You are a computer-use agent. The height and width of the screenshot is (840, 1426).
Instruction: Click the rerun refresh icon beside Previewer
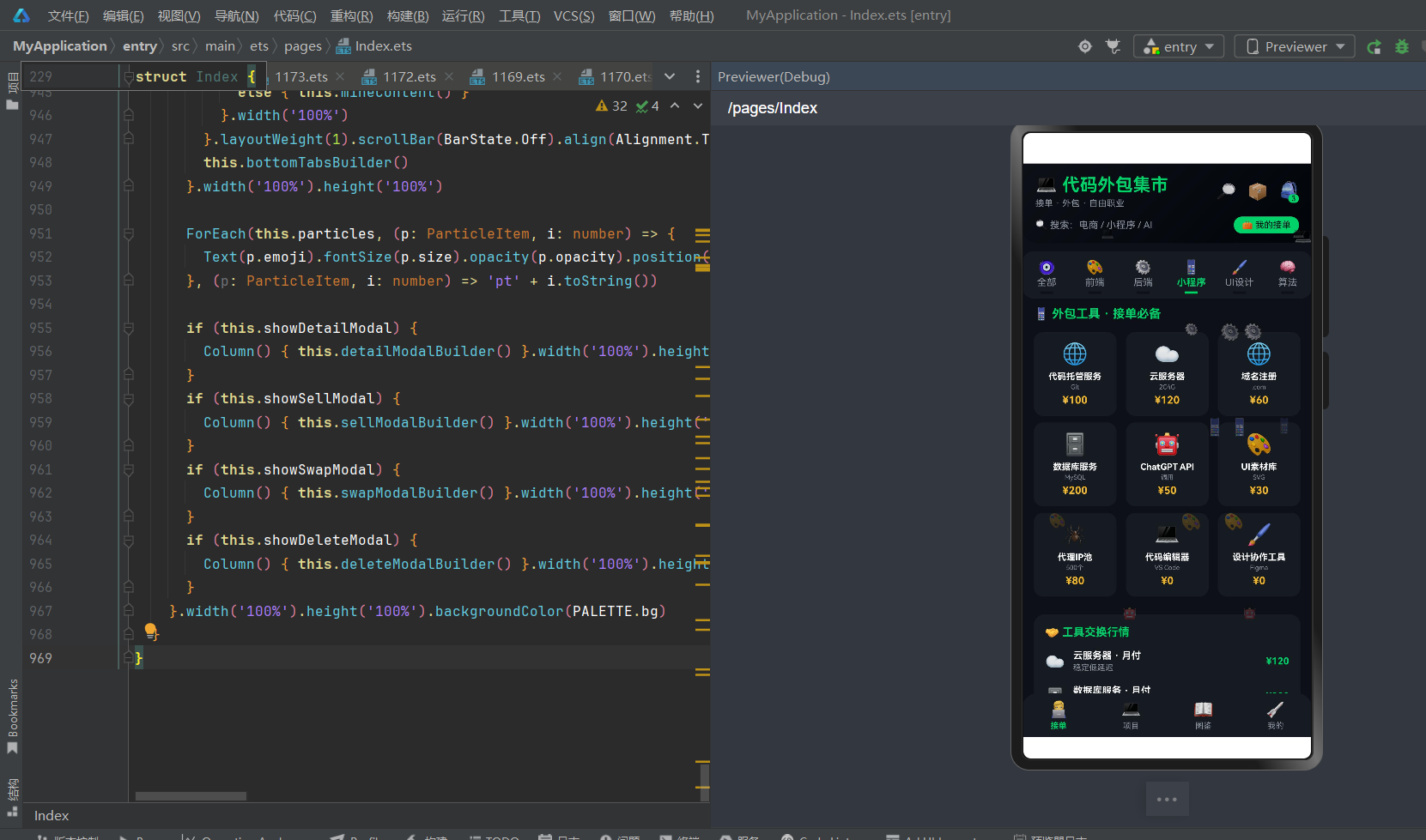click(x=1374, y=46)
